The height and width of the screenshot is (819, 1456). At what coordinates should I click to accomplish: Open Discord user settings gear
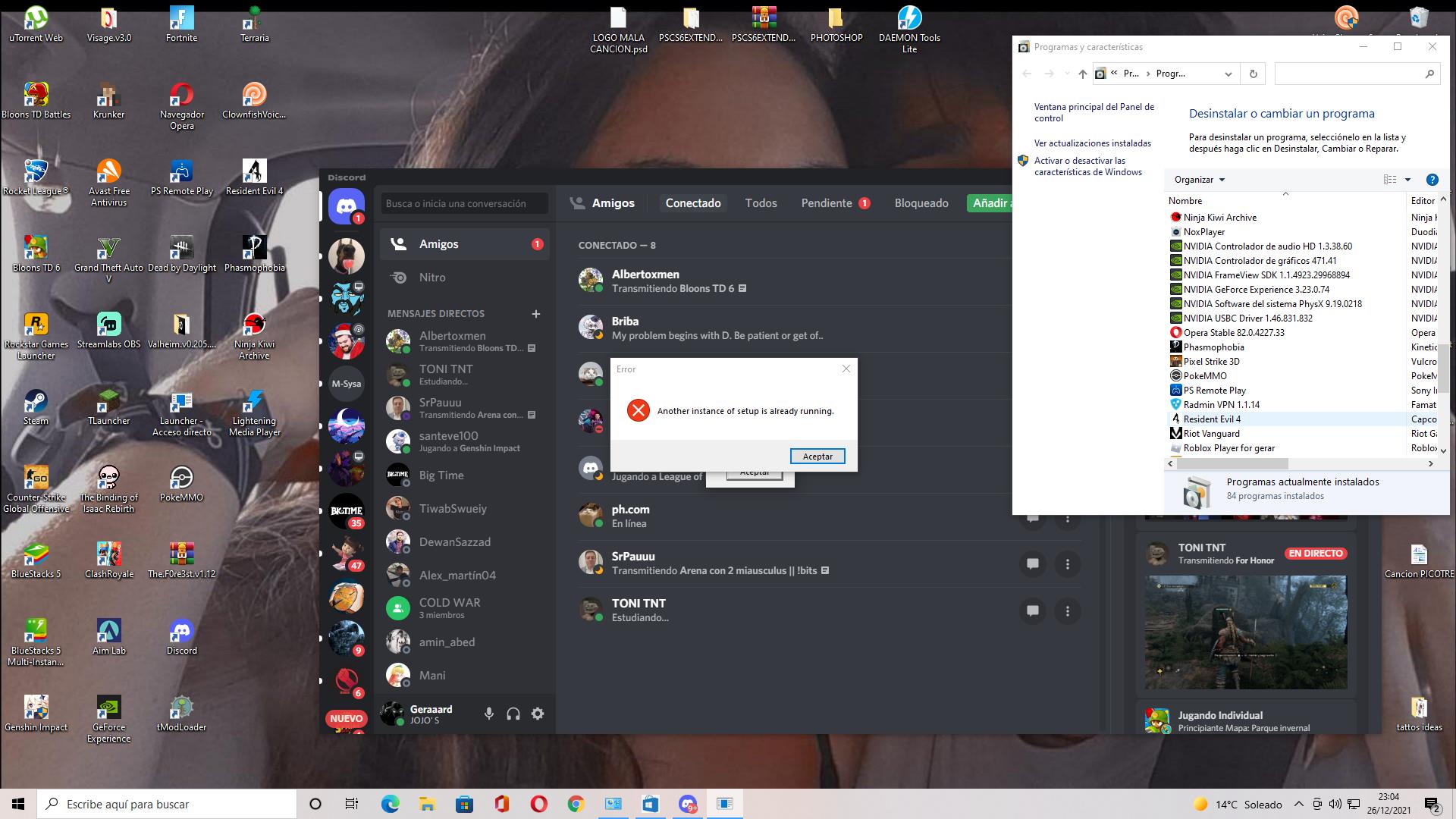pos(538,714)
